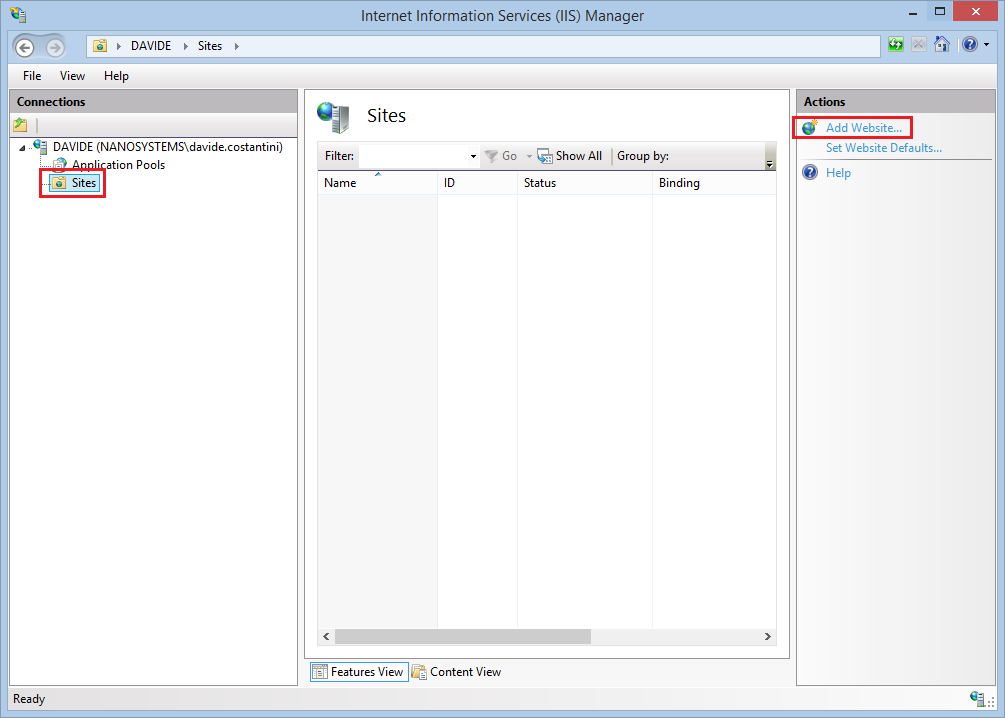The width and height of the screenshot is (1005, 718).
Task: Click the Back navigation arrow
Action: [25, 47]
